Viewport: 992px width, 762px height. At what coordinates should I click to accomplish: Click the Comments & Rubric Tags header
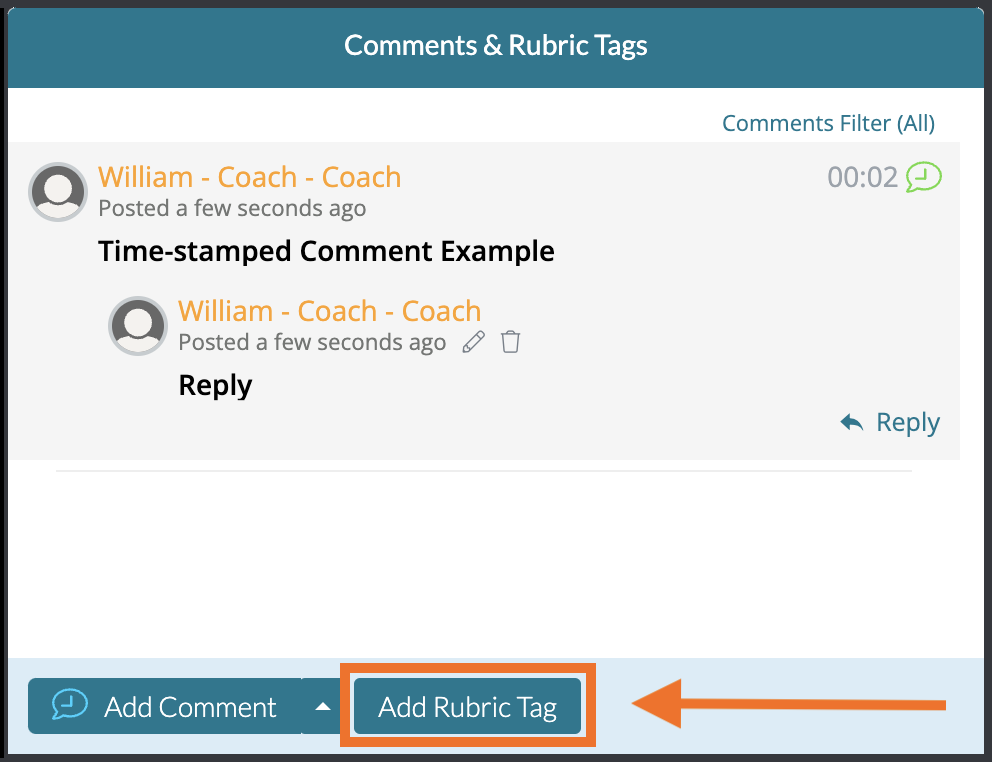[495, 46]
